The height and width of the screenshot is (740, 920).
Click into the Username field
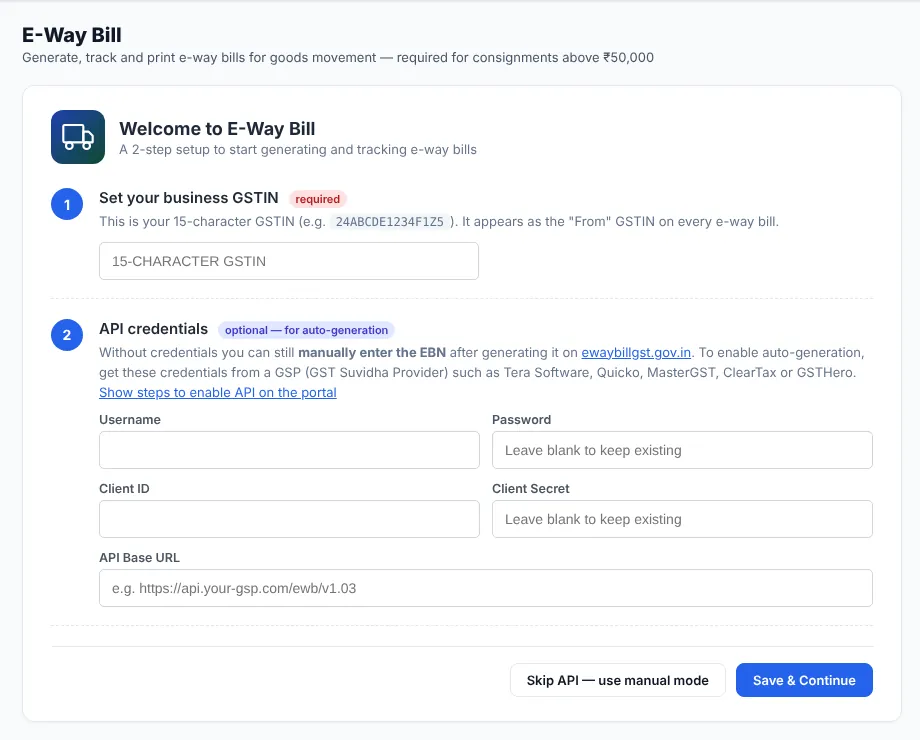point(289,450)
